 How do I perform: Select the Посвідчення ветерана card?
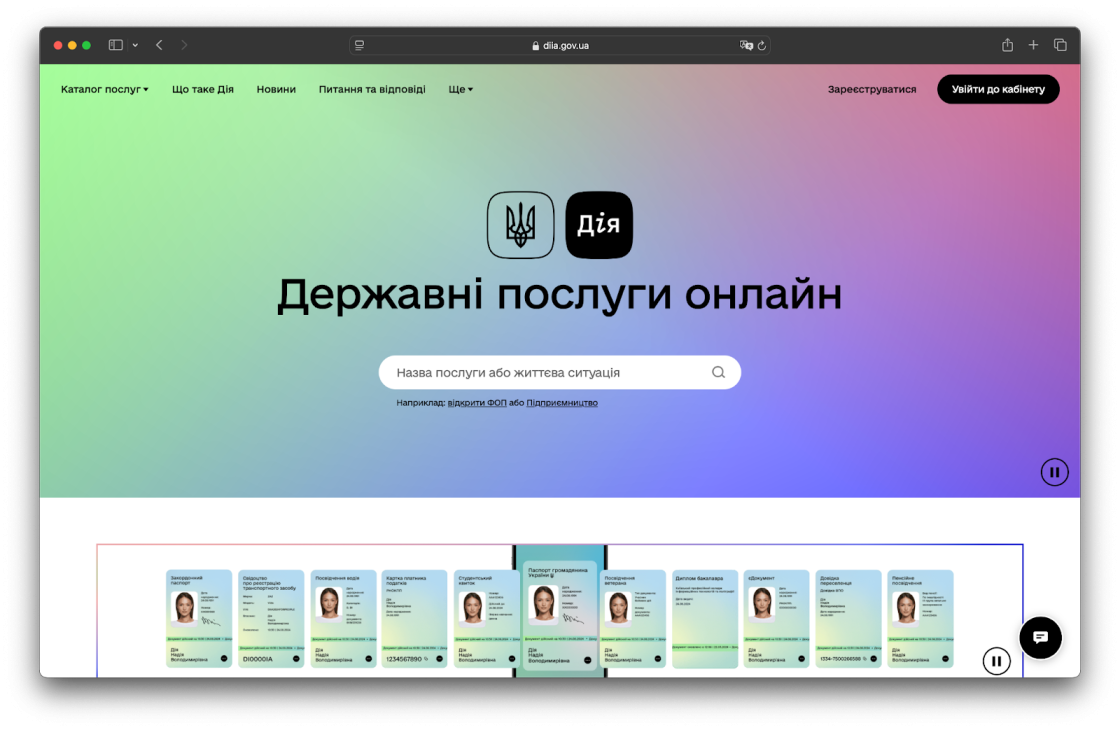coord(633,619)
